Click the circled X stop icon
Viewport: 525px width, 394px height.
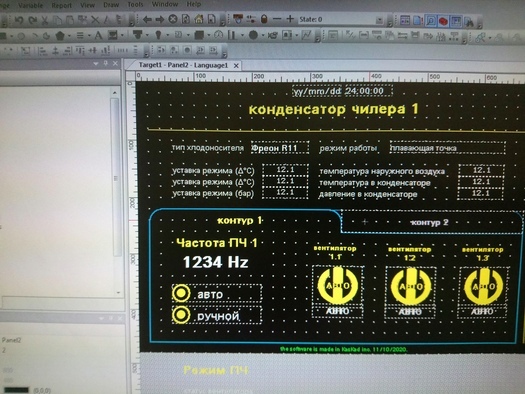172,19
